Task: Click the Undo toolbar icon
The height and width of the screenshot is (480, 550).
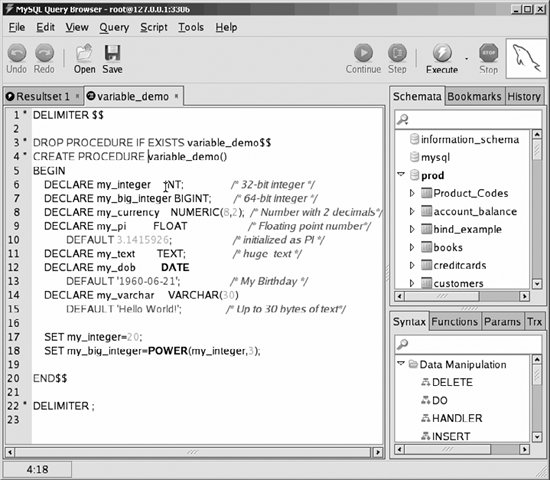Action: [x=16, y=53]
